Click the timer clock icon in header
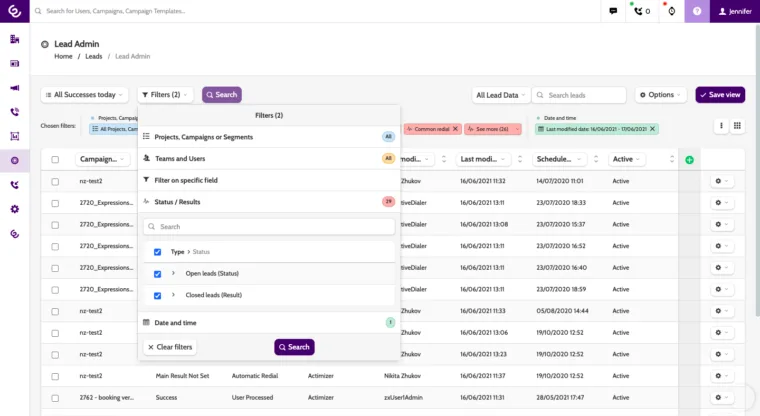 pyautogui.click(x=671, y=11)
